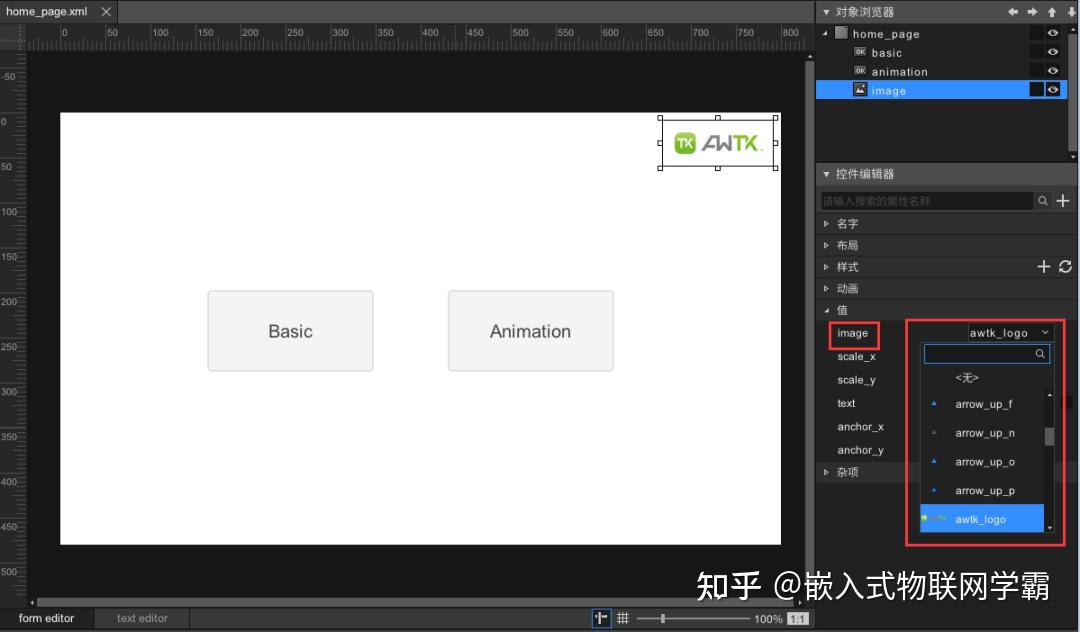Screen dimensions: 1080x632
Task: Click the ruler toggle icon in status bar
Action: (601, 618)
